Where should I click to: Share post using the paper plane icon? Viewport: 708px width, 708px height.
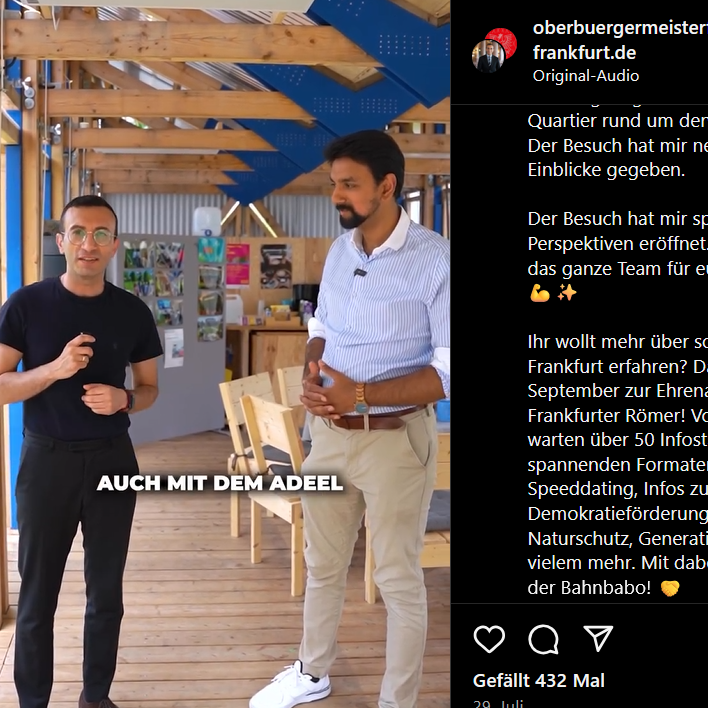pos(598,638)
